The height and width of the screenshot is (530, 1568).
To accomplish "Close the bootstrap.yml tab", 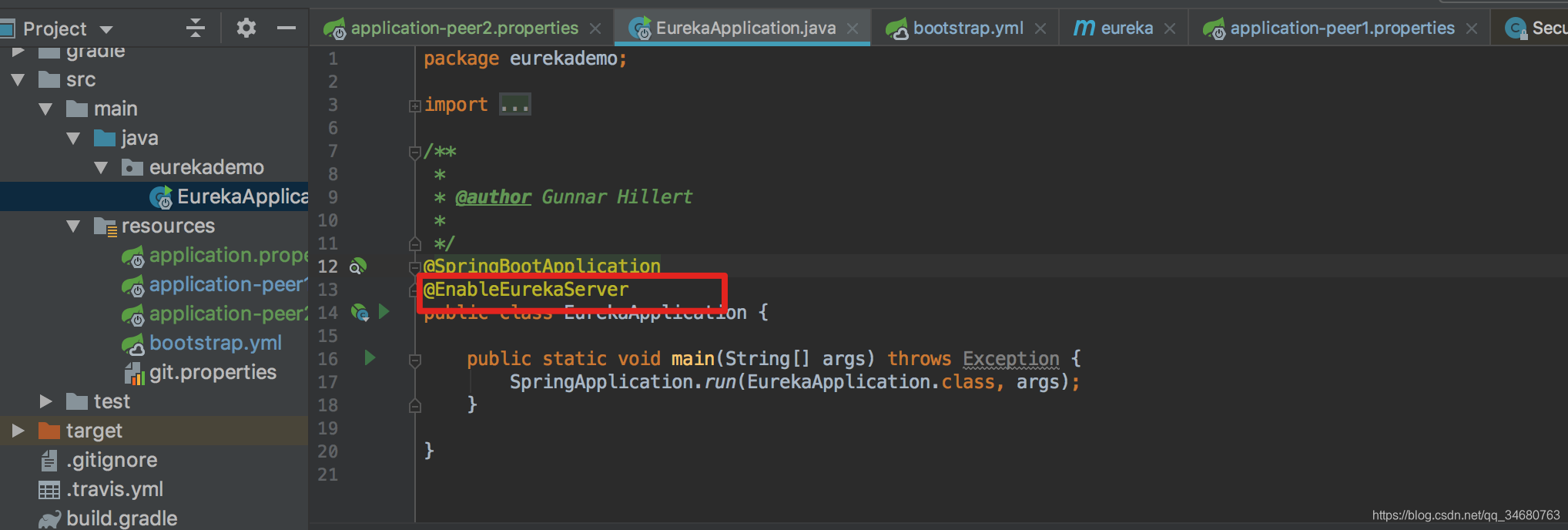I will click(1040, 29).
